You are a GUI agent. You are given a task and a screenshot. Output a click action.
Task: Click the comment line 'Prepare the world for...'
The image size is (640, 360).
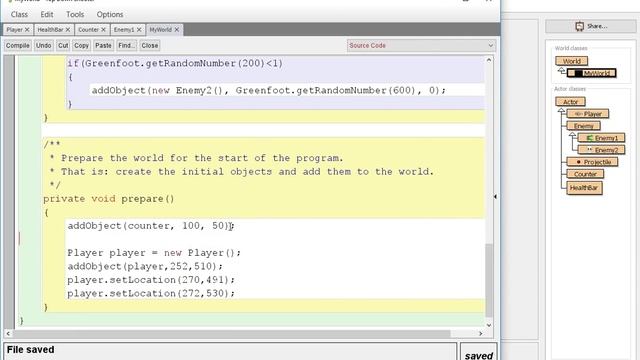point(196,158)
